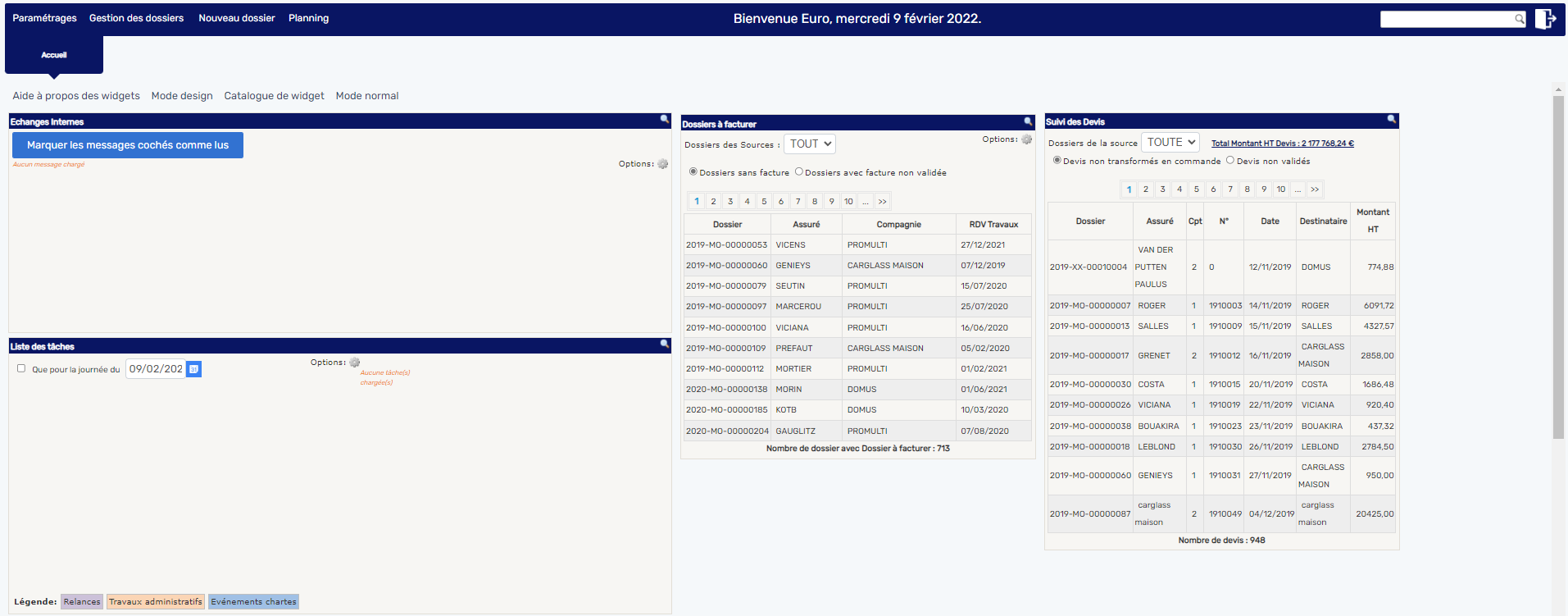Open 'Dossiers de la source' TOUTE dropdown
The width and height of the screenshot is (1568, 616).
(1170, 143)
